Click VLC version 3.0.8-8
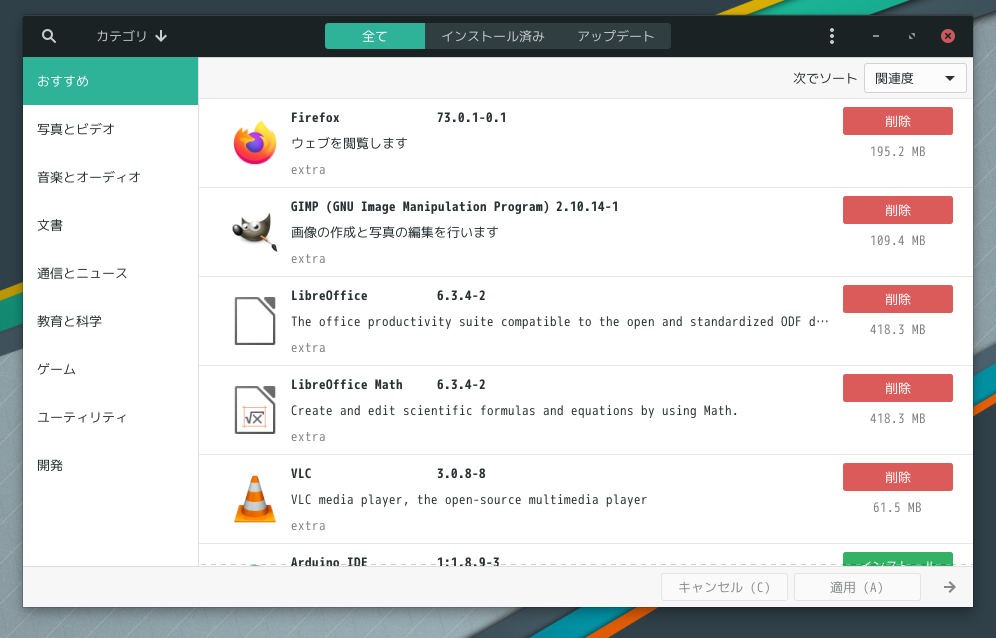Screen dimensions: 996x638 click(x=461, y=473)
